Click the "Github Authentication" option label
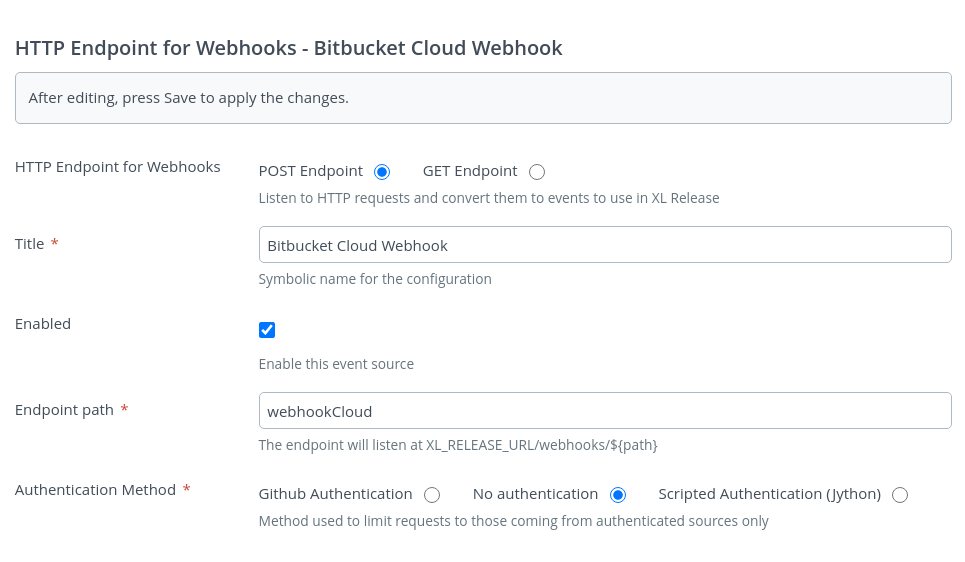The image size is (965, 562). coord(335,494)
